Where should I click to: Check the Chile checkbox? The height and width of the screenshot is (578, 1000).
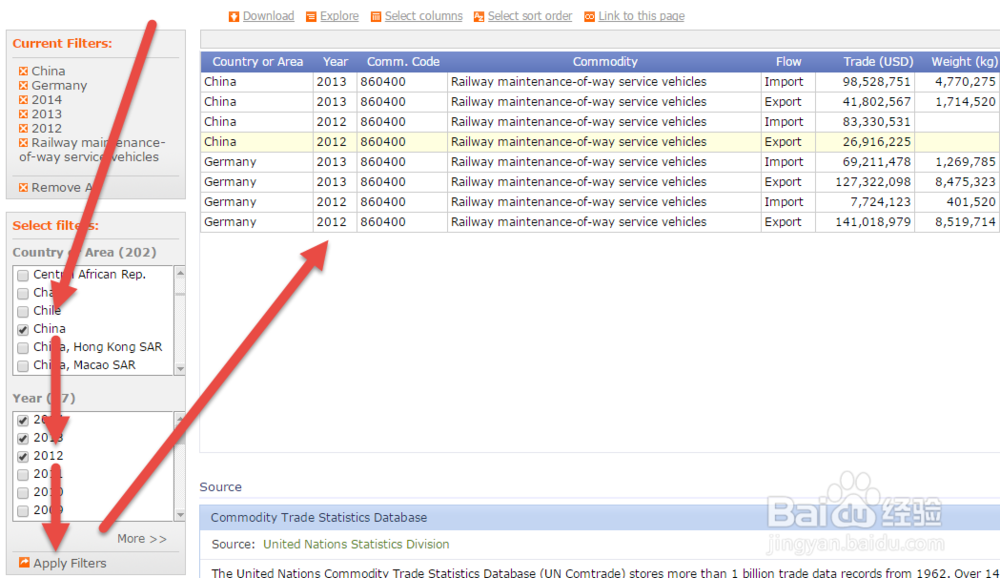[x=23, y=311]
